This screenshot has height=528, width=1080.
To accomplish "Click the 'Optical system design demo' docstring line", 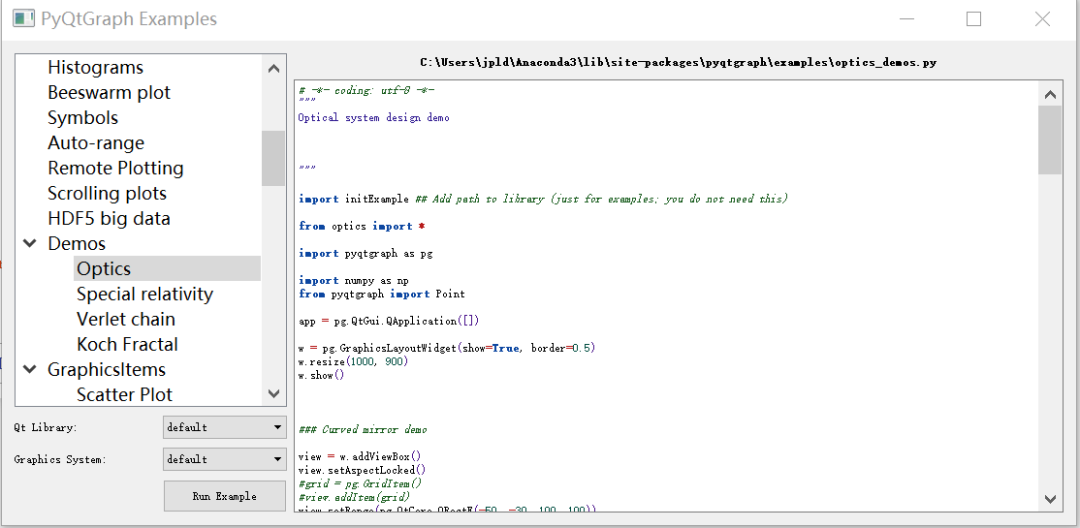I will click(373, 118).
